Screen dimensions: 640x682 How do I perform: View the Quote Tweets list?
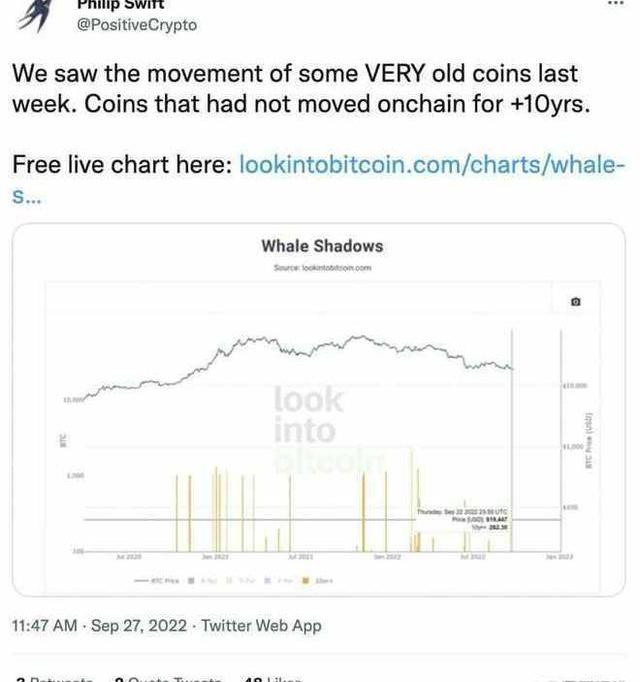coord(168,679)
